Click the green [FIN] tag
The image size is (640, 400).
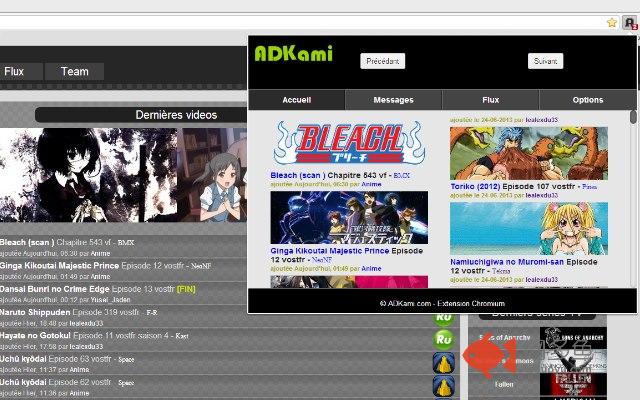(x=186, y=289)
